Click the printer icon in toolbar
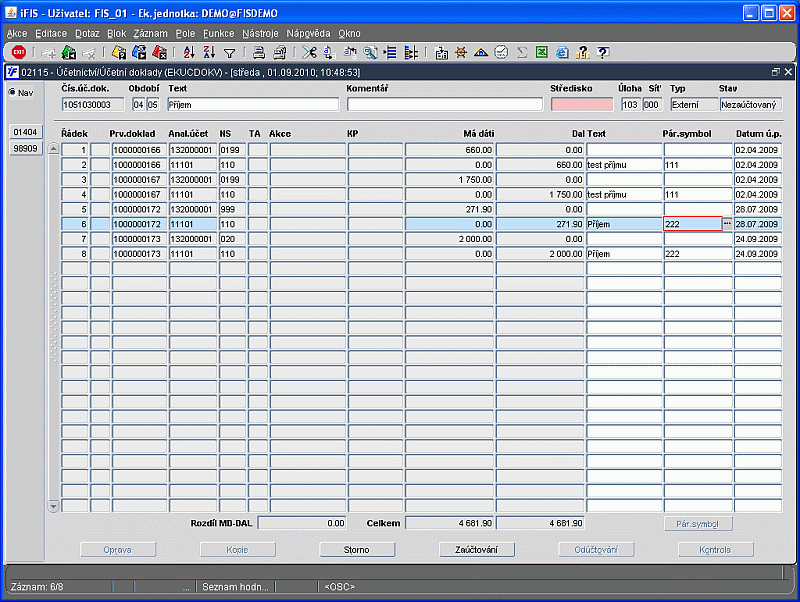The image size is (800, 602). coord(258,53)
